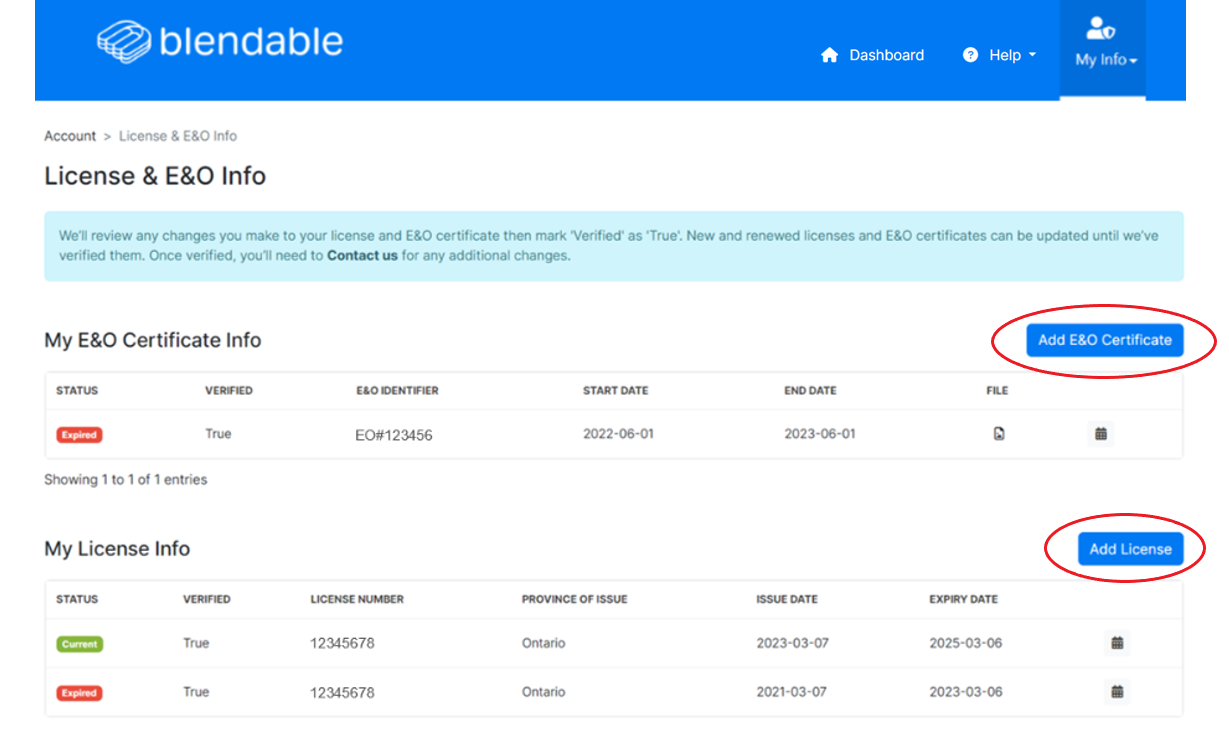Open the My Info dropdown
The image size is (1229, 737).
[1103, 60]
